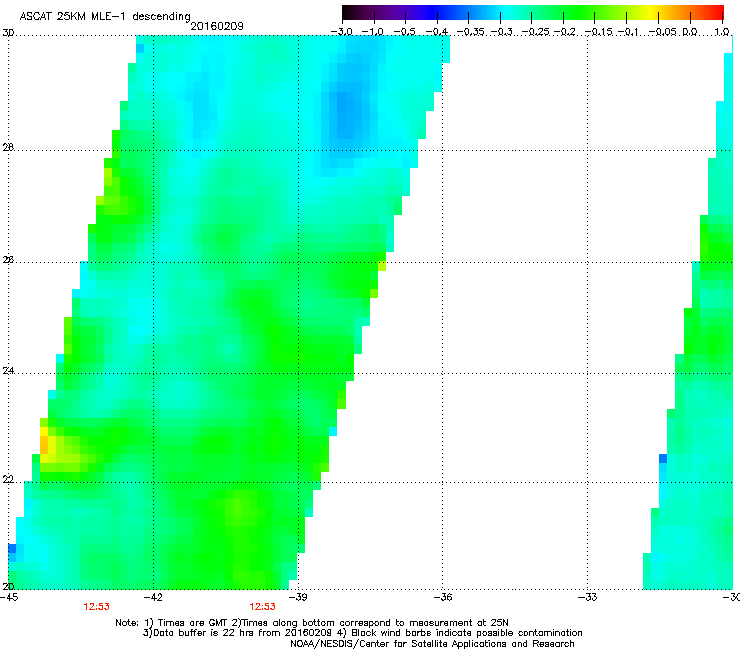Click the -0.05 color scale label

(x=662, y=32)
